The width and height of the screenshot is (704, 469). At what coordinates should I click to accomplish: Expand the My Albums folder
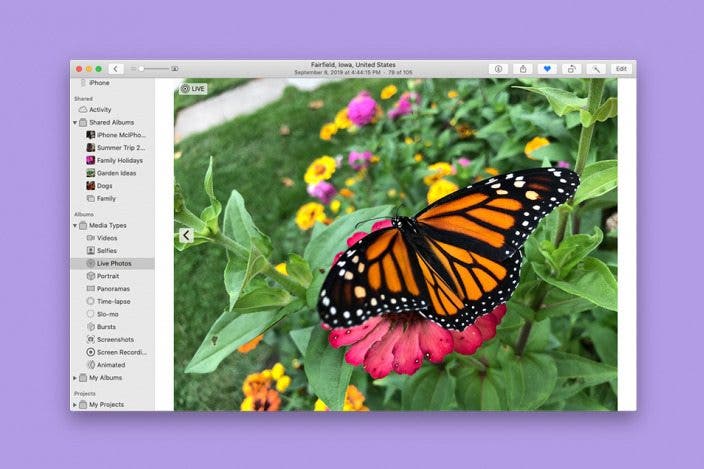point(75,378)
